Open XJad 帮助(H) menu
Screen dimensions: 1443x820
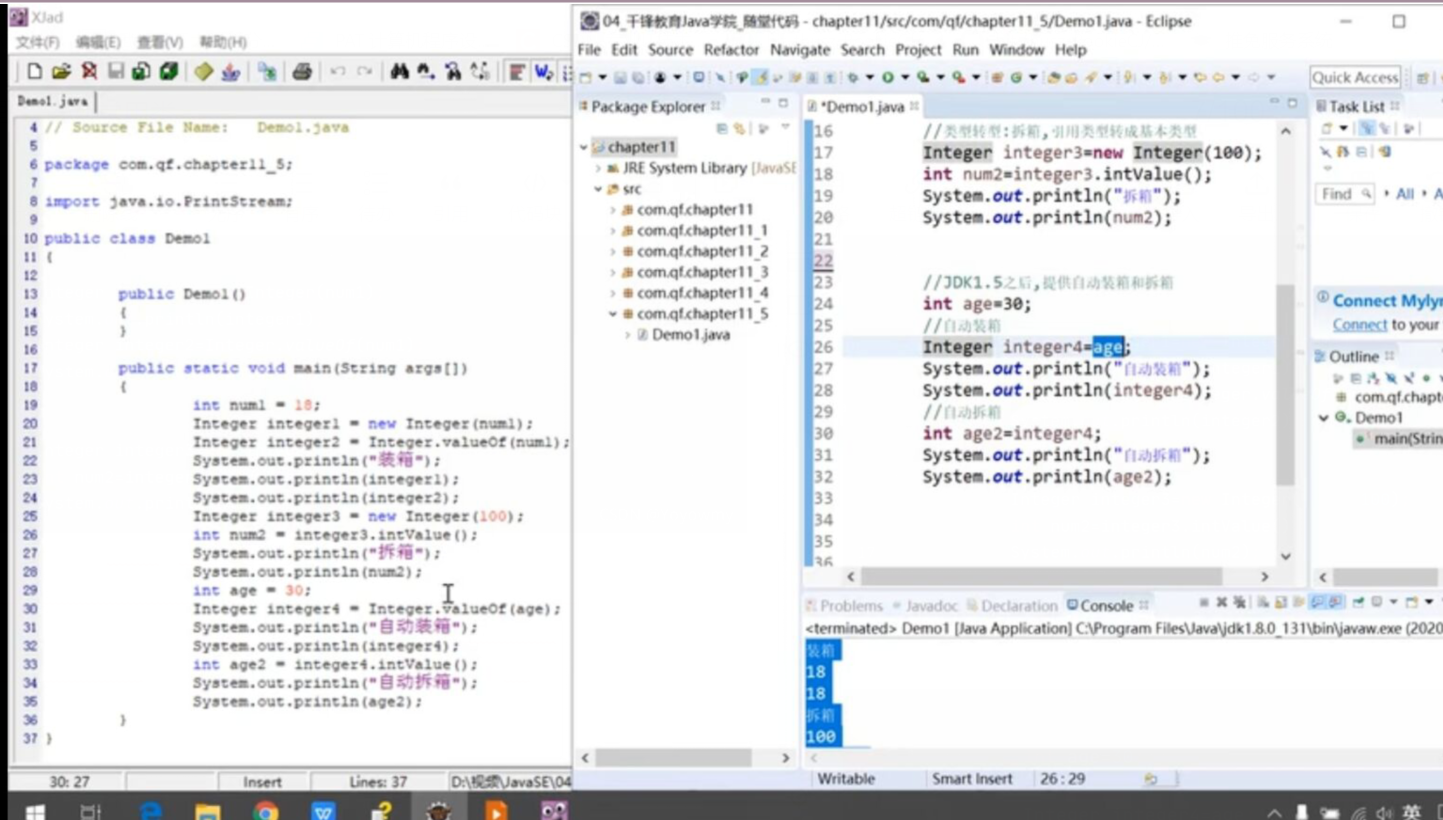click(223, 42)
